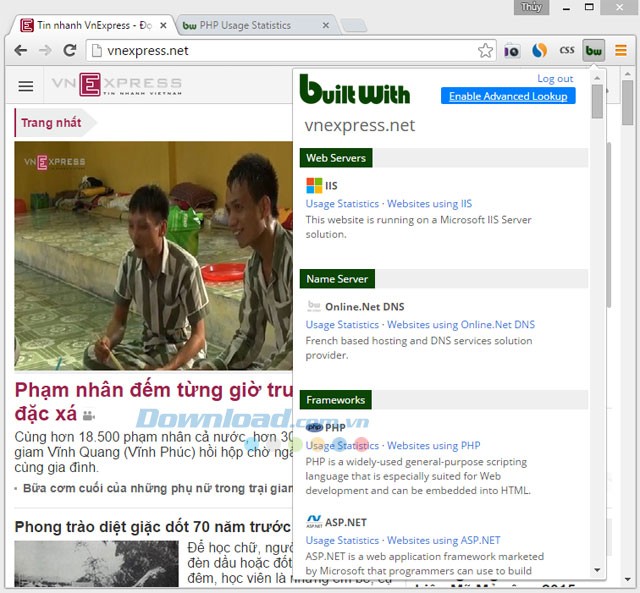Reload the page with refresh icon
The width and height of the screenshot is (640, 593).
pos(71,51)
